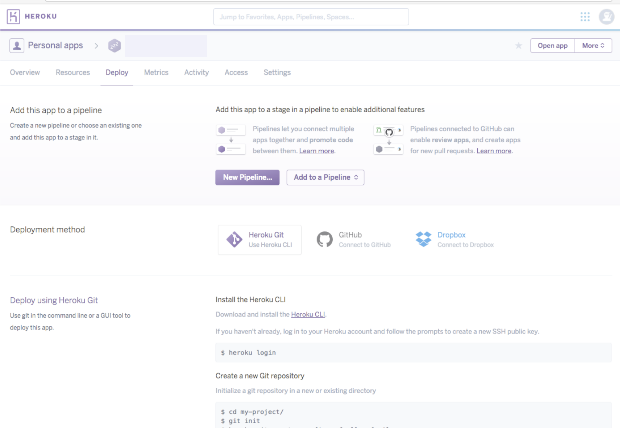Open the Access tab

click(236, 72)
